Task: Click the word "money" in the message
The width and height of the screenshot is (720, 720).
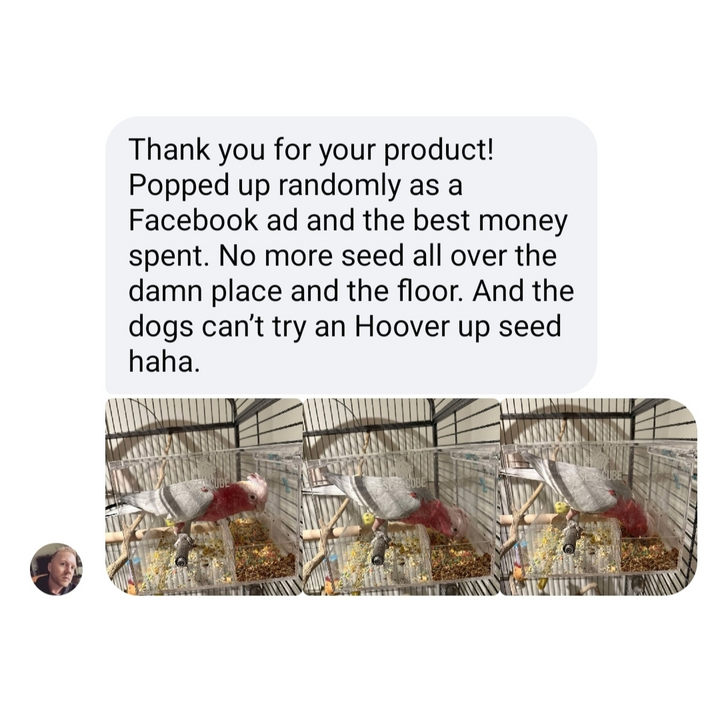Action: [523, 221]
